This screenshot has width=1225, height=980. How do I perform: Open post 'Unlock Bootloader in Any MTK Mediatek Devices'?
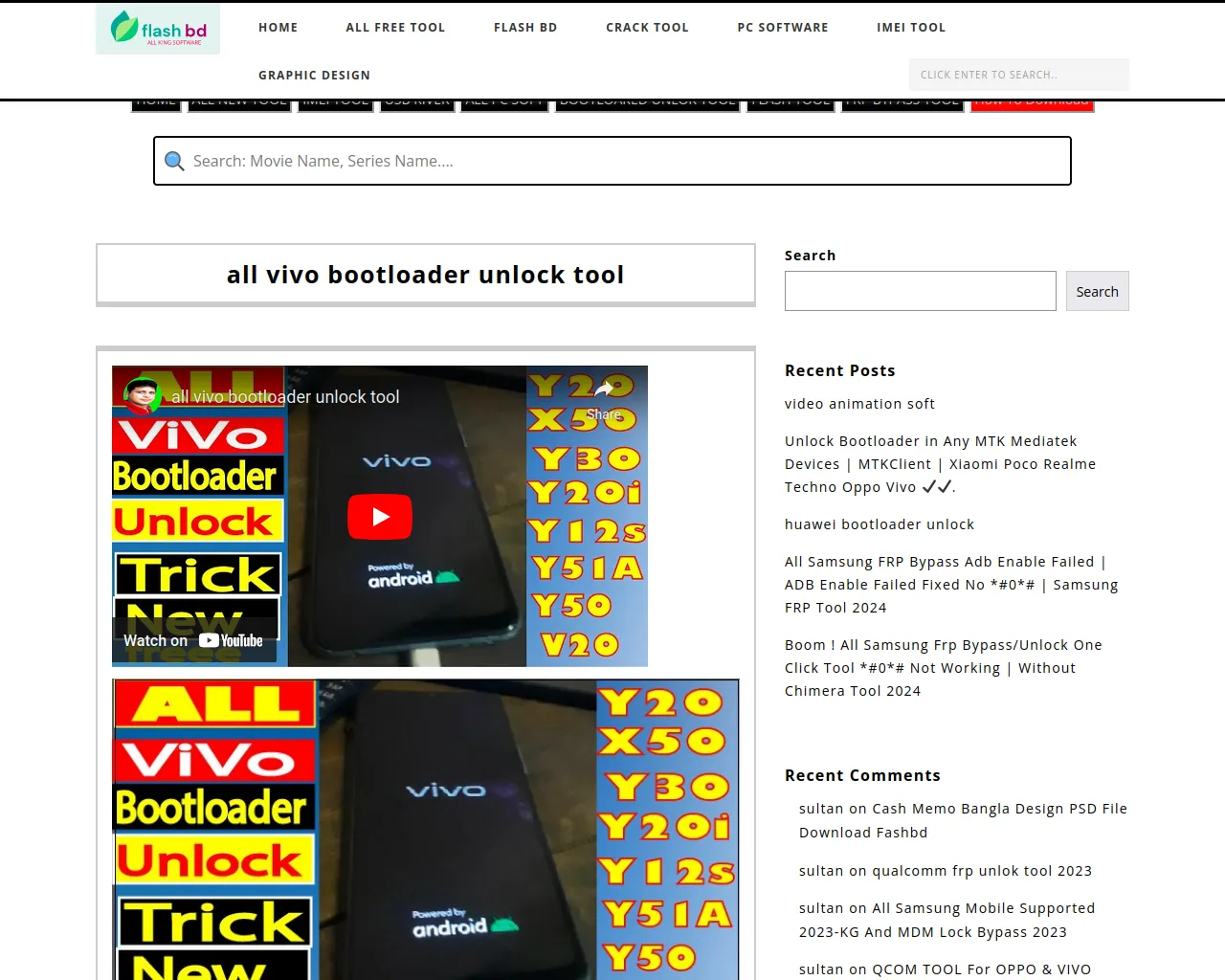tap(940, 464)
